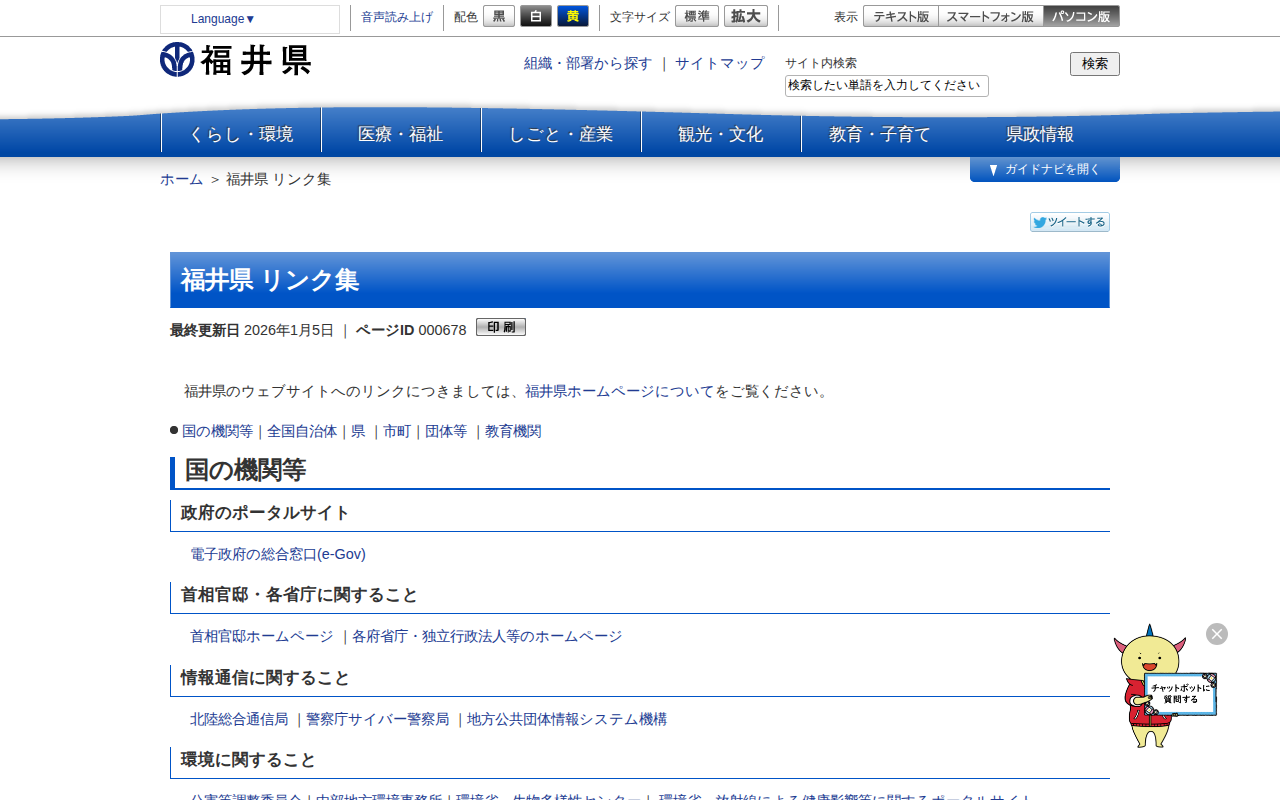Open 教育・子育て menu
This screenshot has height=800, width=1280.
click(x=880, y=134)
